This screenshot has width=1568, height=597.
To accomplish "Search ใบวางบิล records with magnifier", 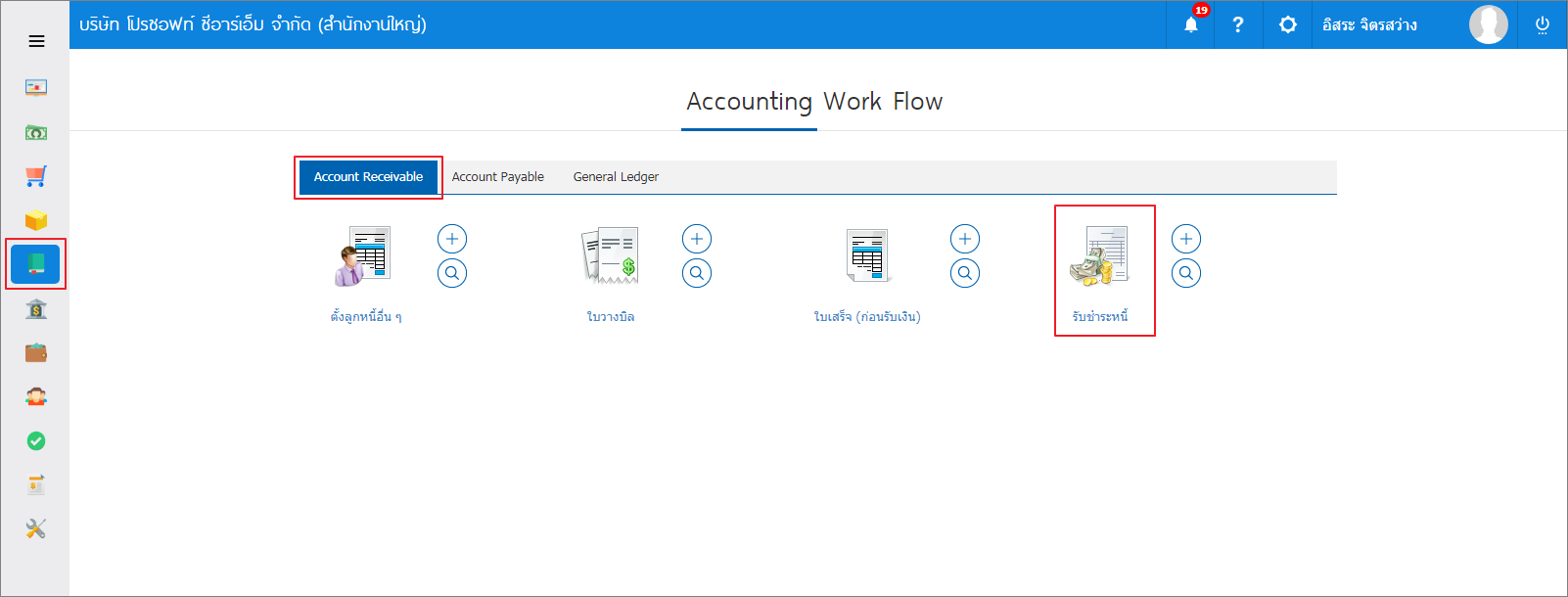I will (697, 273).
